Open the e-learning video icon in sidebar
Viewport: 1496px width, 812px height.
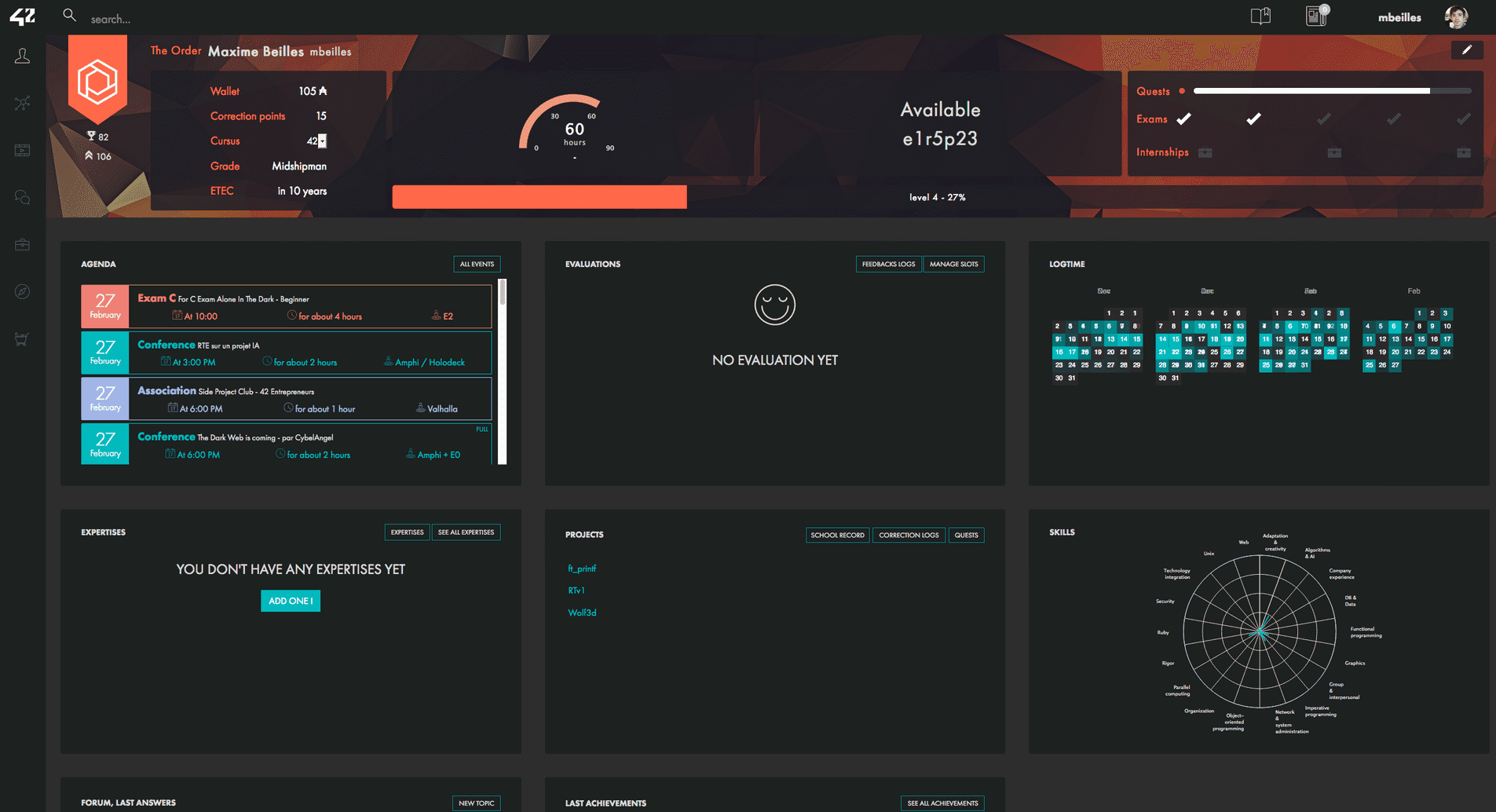[x=22, y=150]
